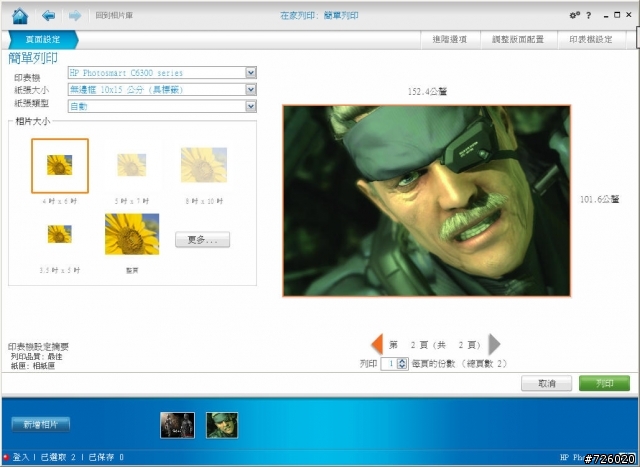Click the green 列印 button
The width and height of the screenshot is (640, 467).
(x=604, y=383)
